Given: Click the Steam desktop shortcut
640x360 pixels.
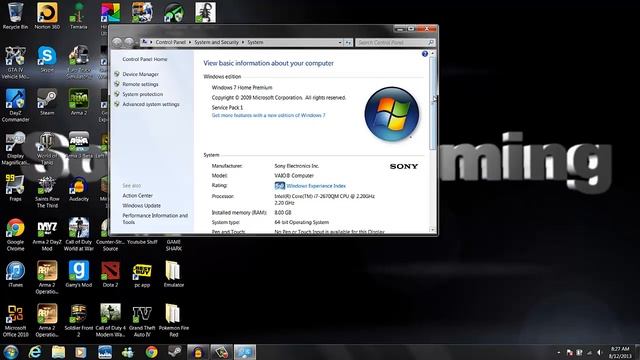Looking at the screenshot, I should coord(47,102).
